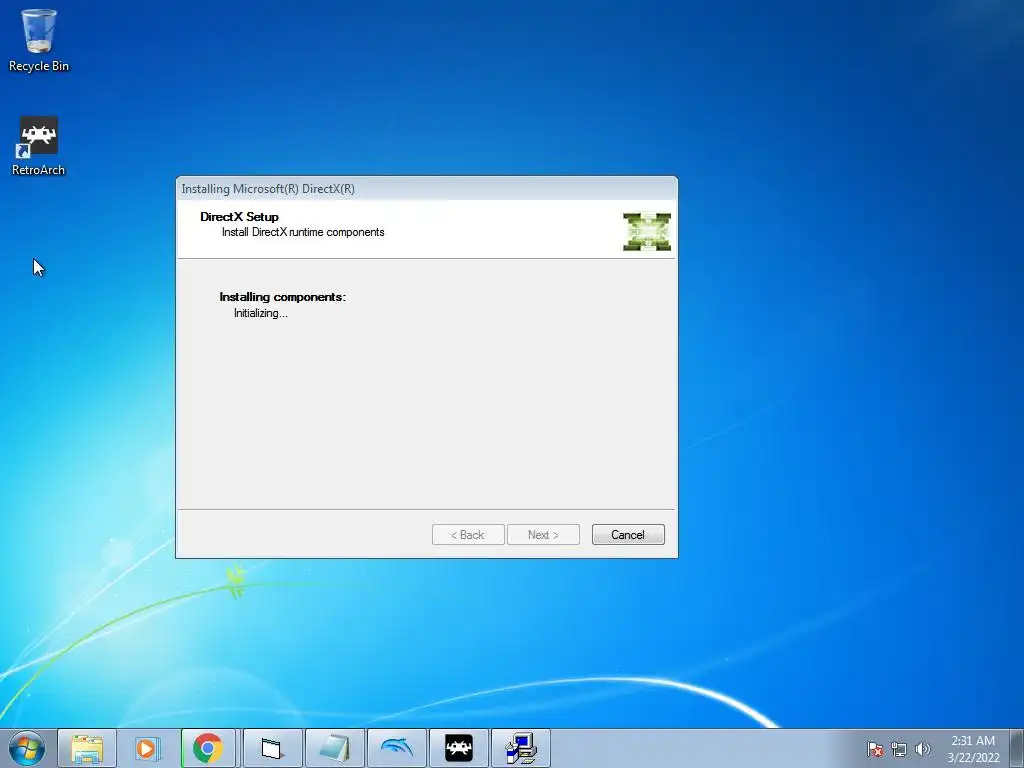Click the 'Initializing...' status text
Image resolution: width=1024 pixels, height=768 pixels.
261,313
